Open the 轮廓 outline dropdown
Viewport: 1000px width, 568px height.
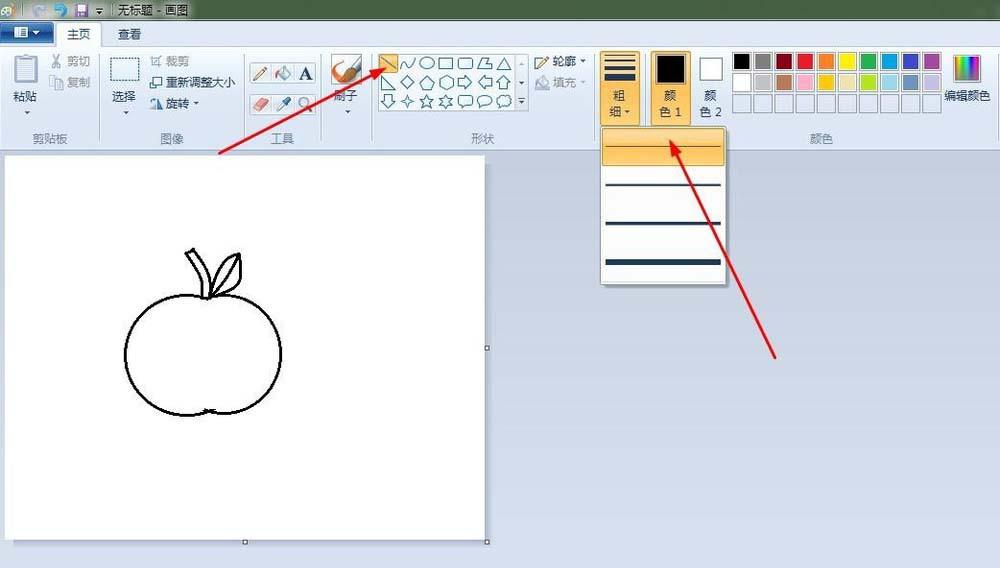(x=561, y=62)
